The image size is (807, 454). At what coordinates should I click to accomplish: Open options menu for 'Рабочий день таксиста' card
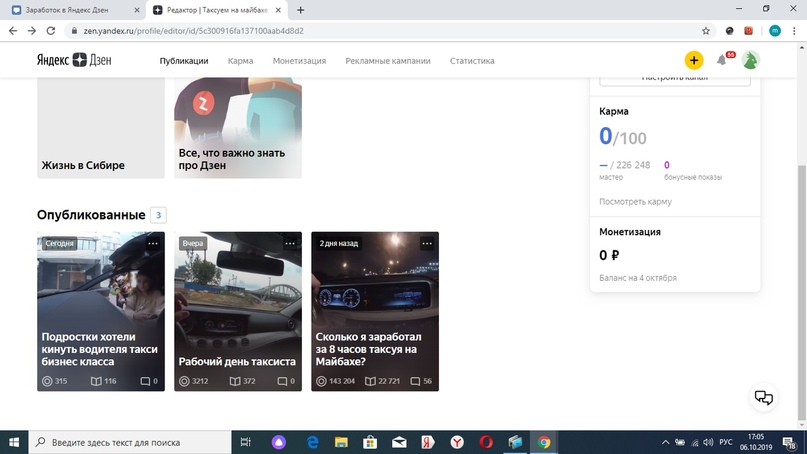click(290, 243)
